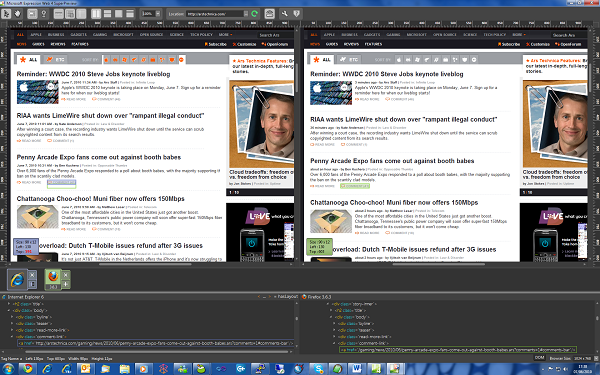The width and height of the screenshot is (600, 375).
Task: Open the Chattanooga Choo-choo headline in right page
Action: [x=394, y=202]
